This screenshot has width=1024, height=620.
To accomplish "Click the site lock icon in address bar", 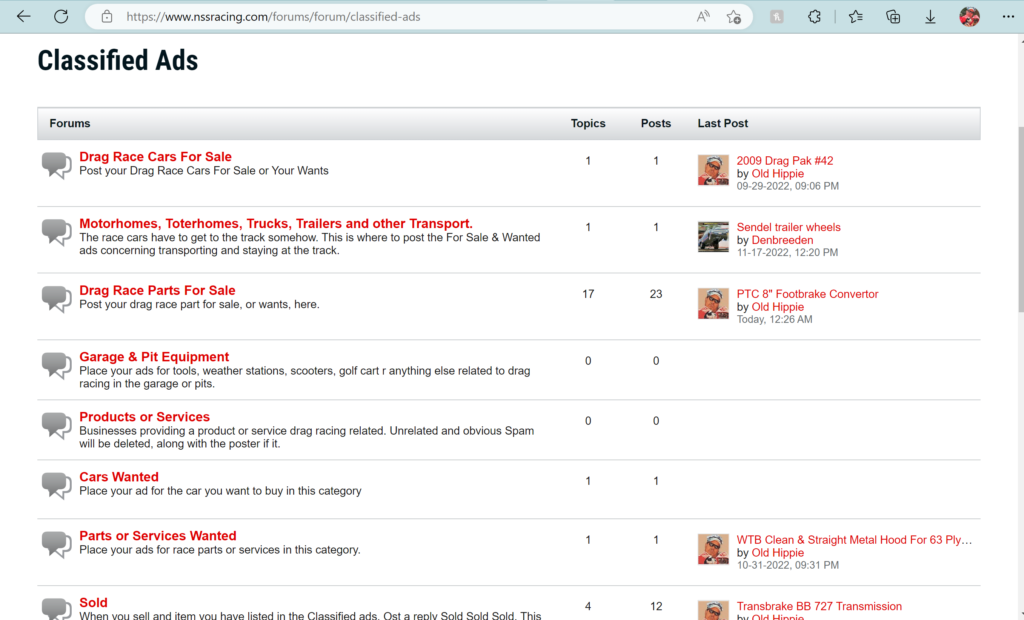I will click(x=106, y=17).
